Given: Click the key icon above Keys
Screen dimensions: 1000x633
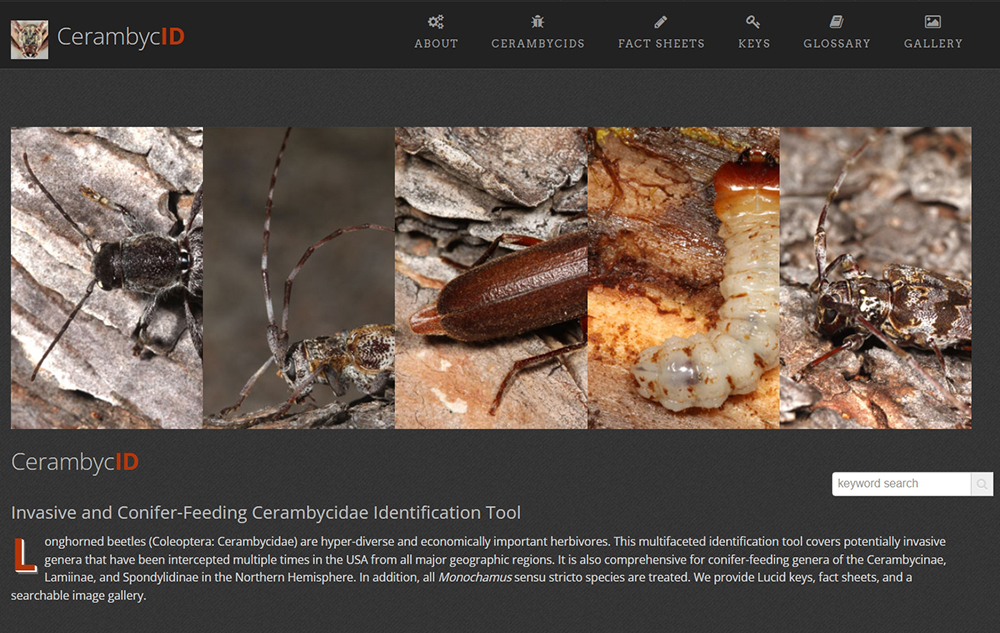Looking at the screenshot, I should [x=753, y=22].
